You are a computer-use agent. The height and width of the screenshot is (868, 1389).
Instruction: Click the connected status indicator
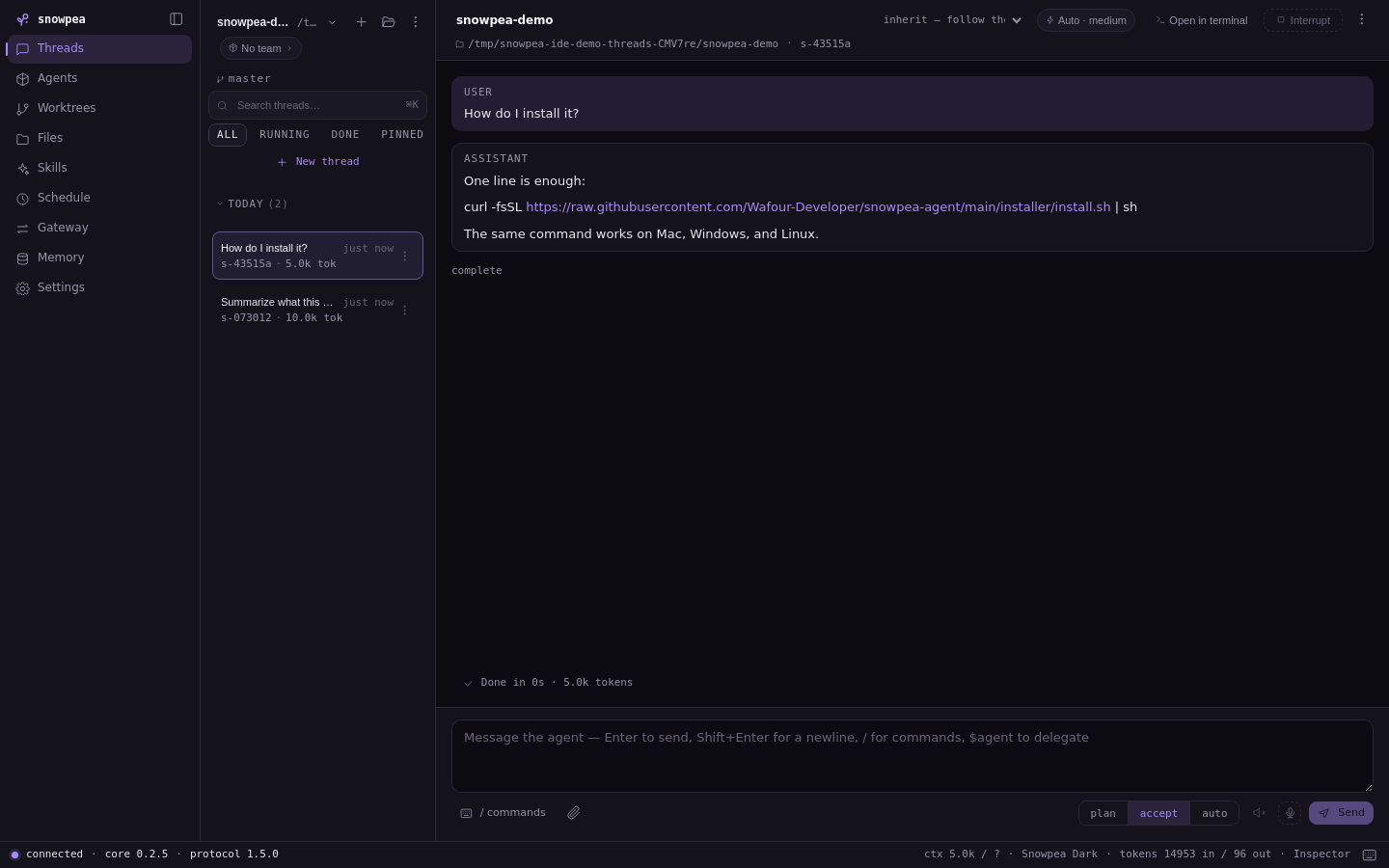pos(47,854)
